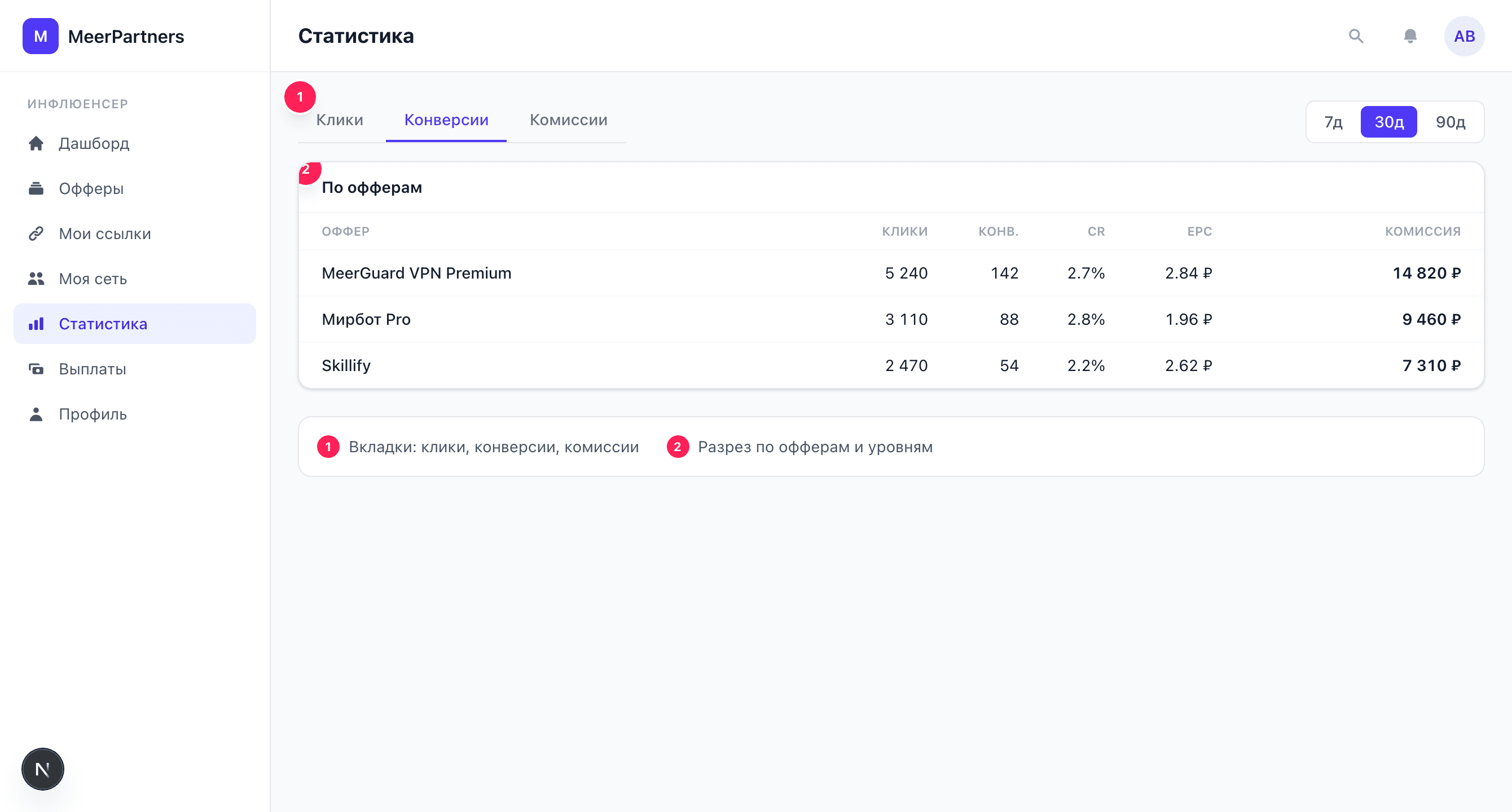Set the period to 7д
Screen dimensions: 1512x812
point(1333,122)
